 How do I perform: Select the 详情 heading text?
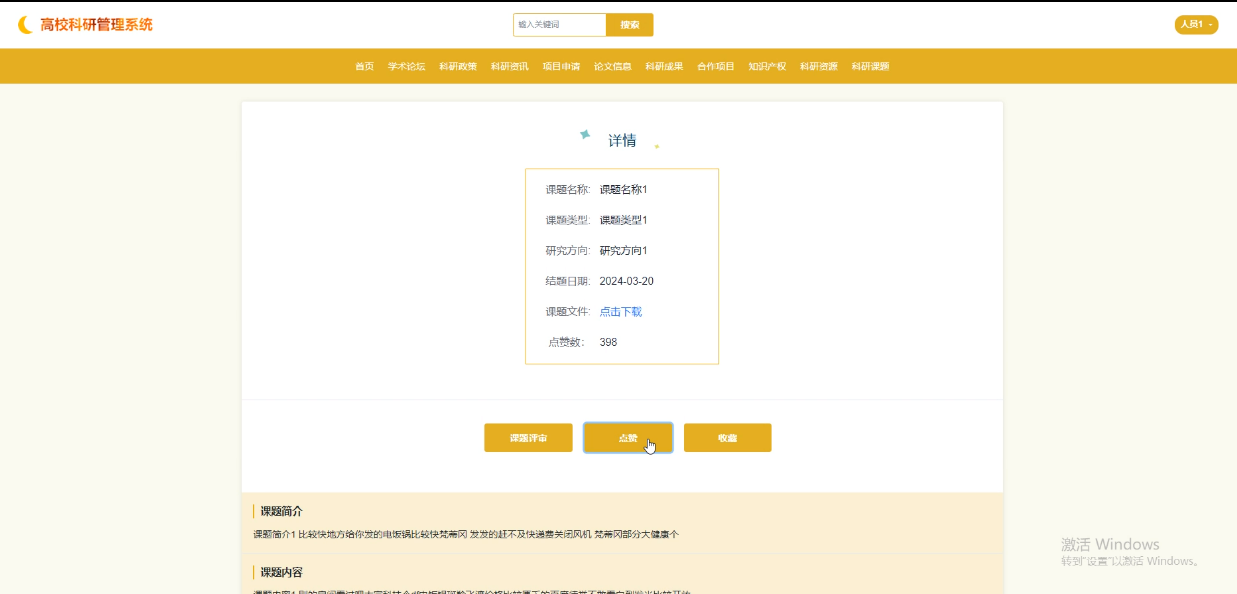[x=622, y=141]
